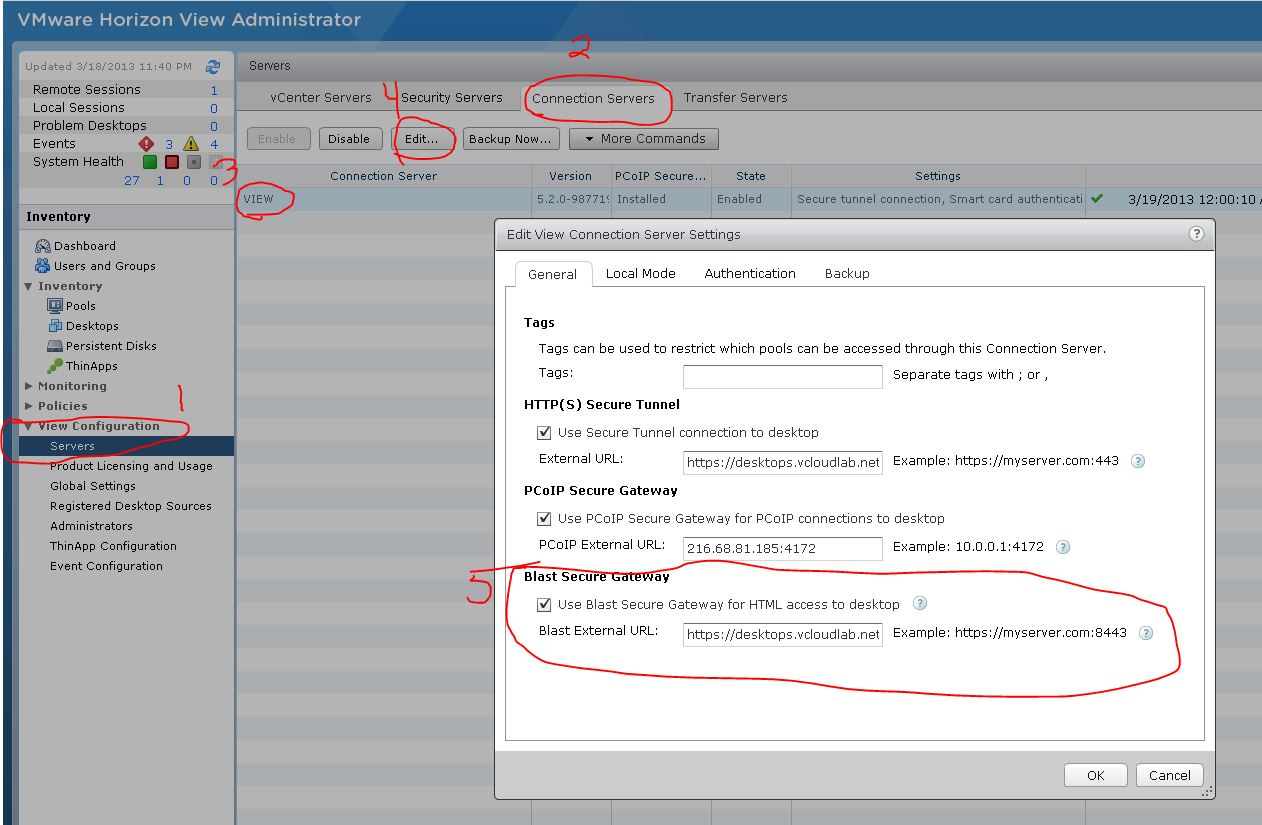This screenshot has width=1262, height=825.
Task: Select the Connection Servers tab
Action: coord(593,98)
